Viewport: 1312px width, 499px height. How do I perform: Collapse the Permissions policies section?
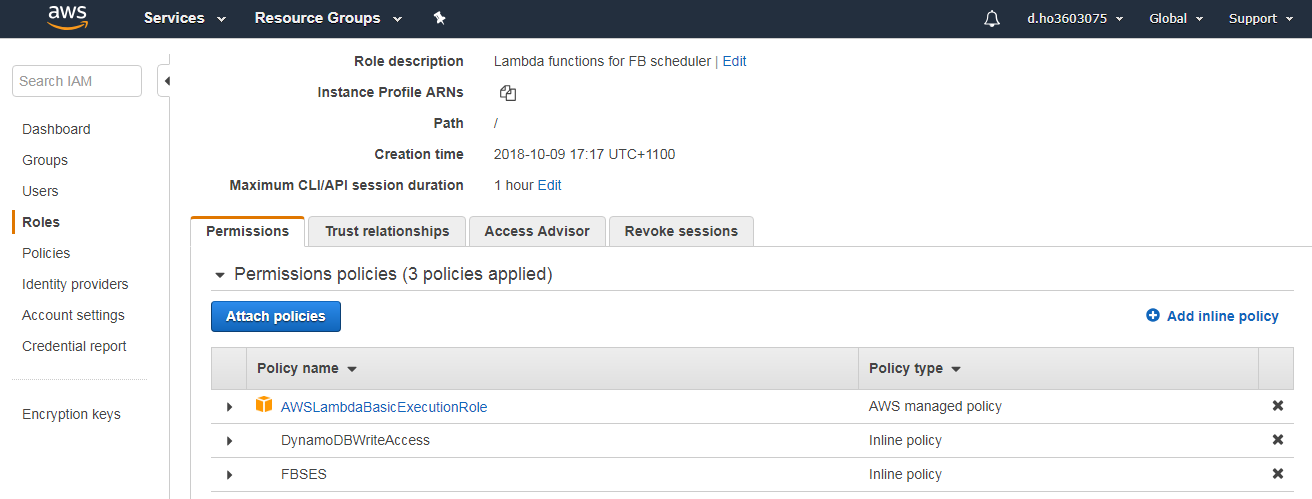coord(220,275)
